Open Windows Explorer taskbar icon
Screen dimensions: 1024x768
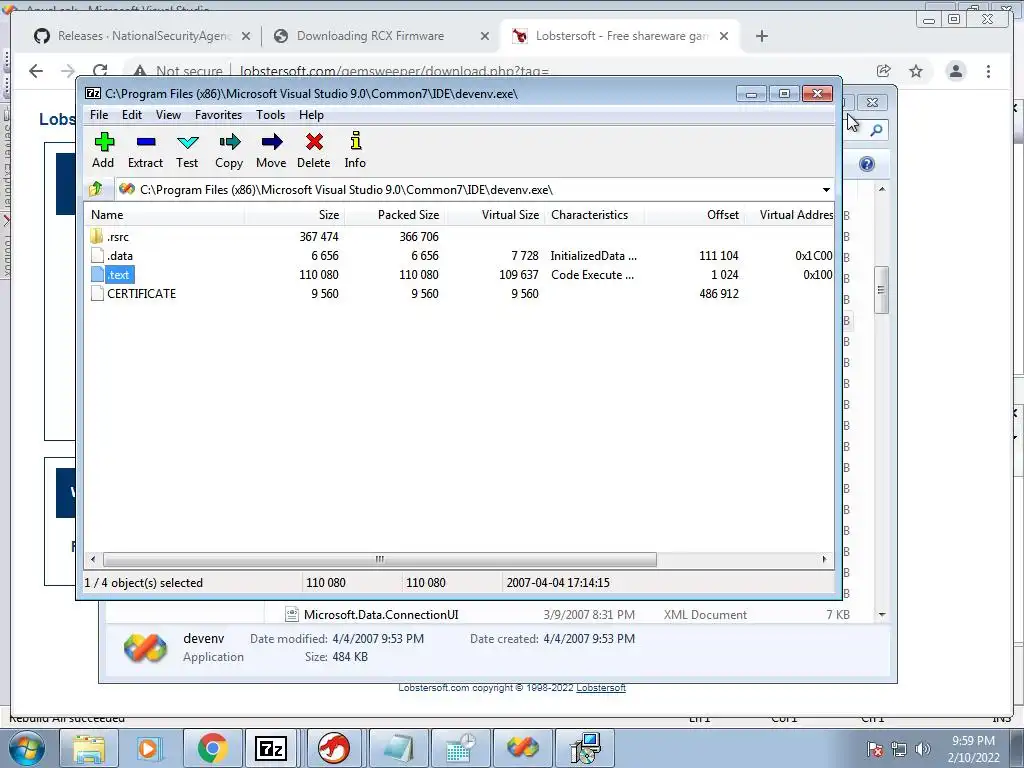coord(88,748)
